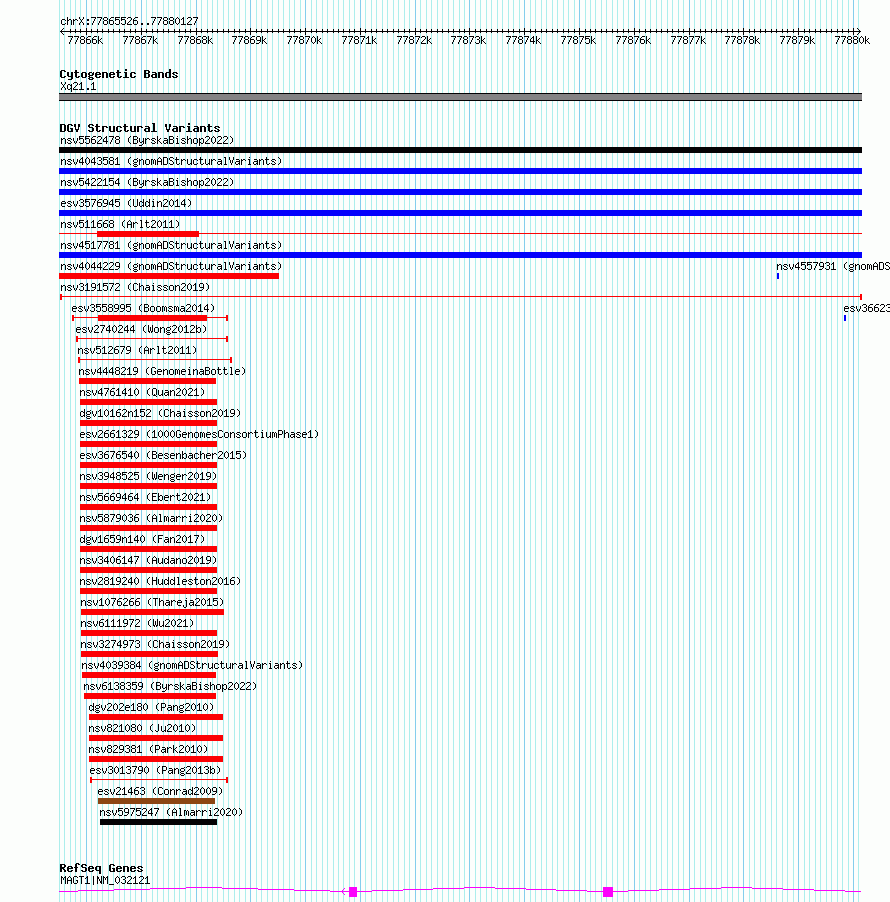The width and height of the screenshot is (890, 902).
Task: Click the 77875k ruler position
Action: (x=578, y=40)
